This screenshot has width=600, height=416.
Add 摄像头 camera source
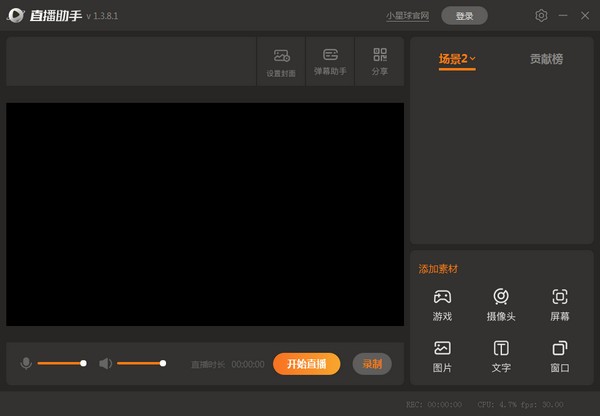click(501, 304)
